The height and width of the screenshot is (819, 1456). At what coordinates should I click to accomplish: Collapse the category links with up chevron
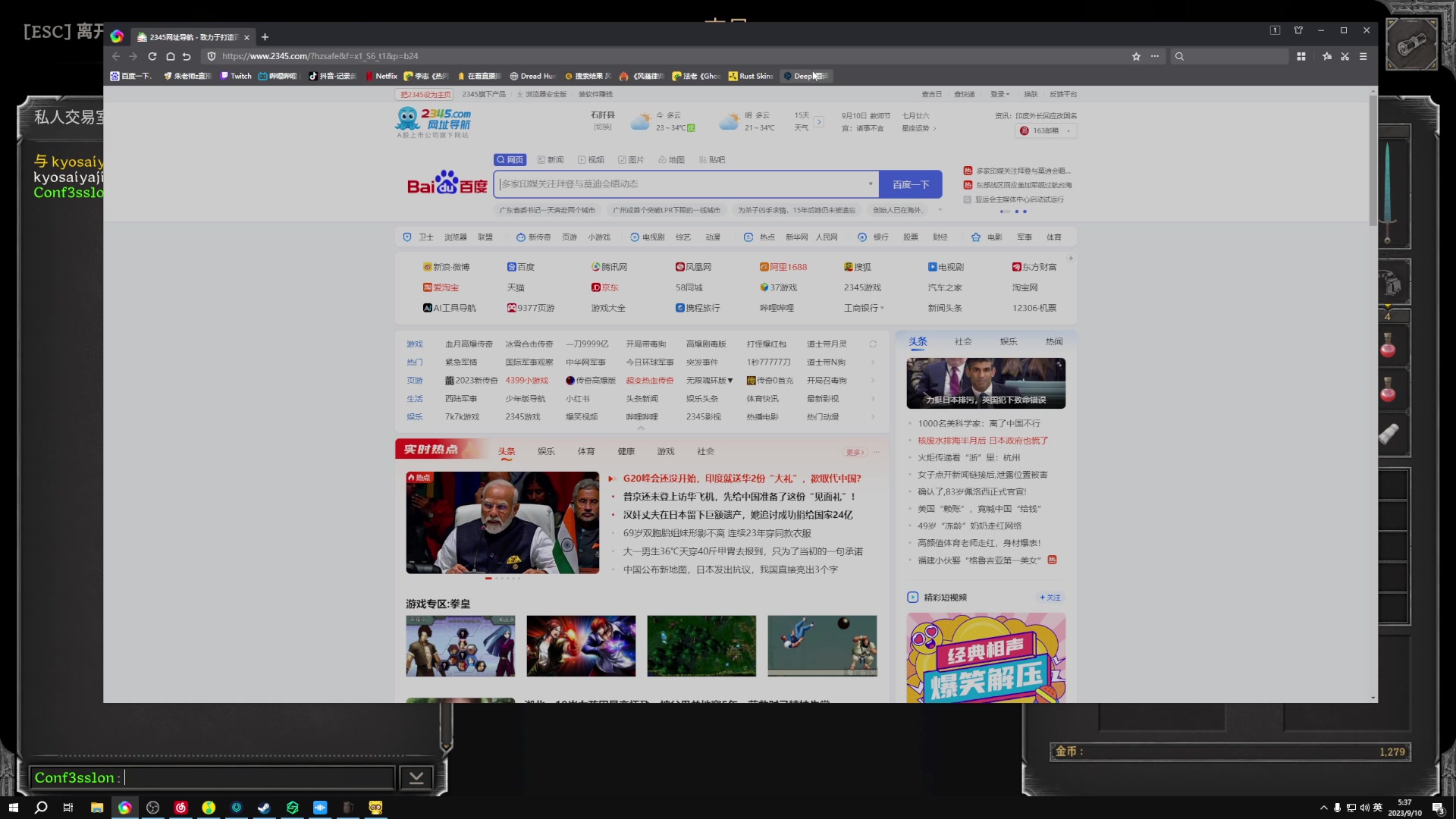(641, 428)
